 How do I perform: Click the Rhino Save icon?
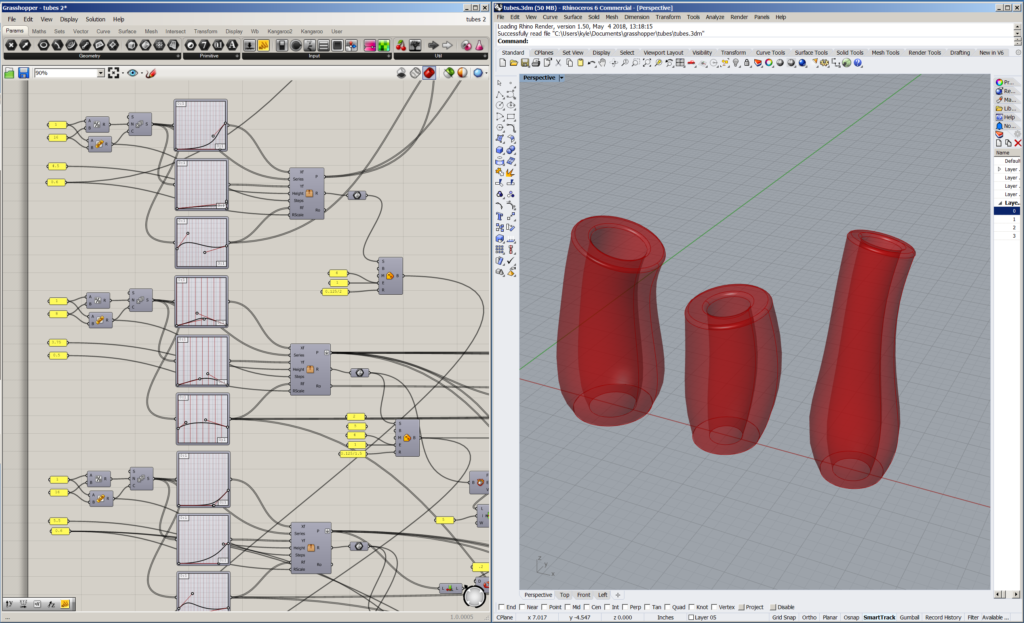(525, 63)
